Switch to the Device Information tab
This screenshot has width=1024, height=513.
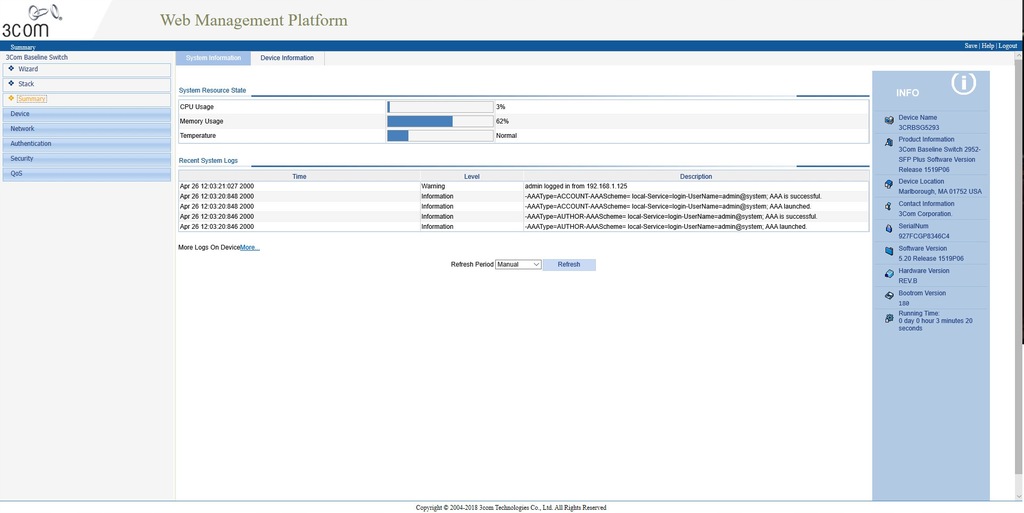(x=287, y=58)
